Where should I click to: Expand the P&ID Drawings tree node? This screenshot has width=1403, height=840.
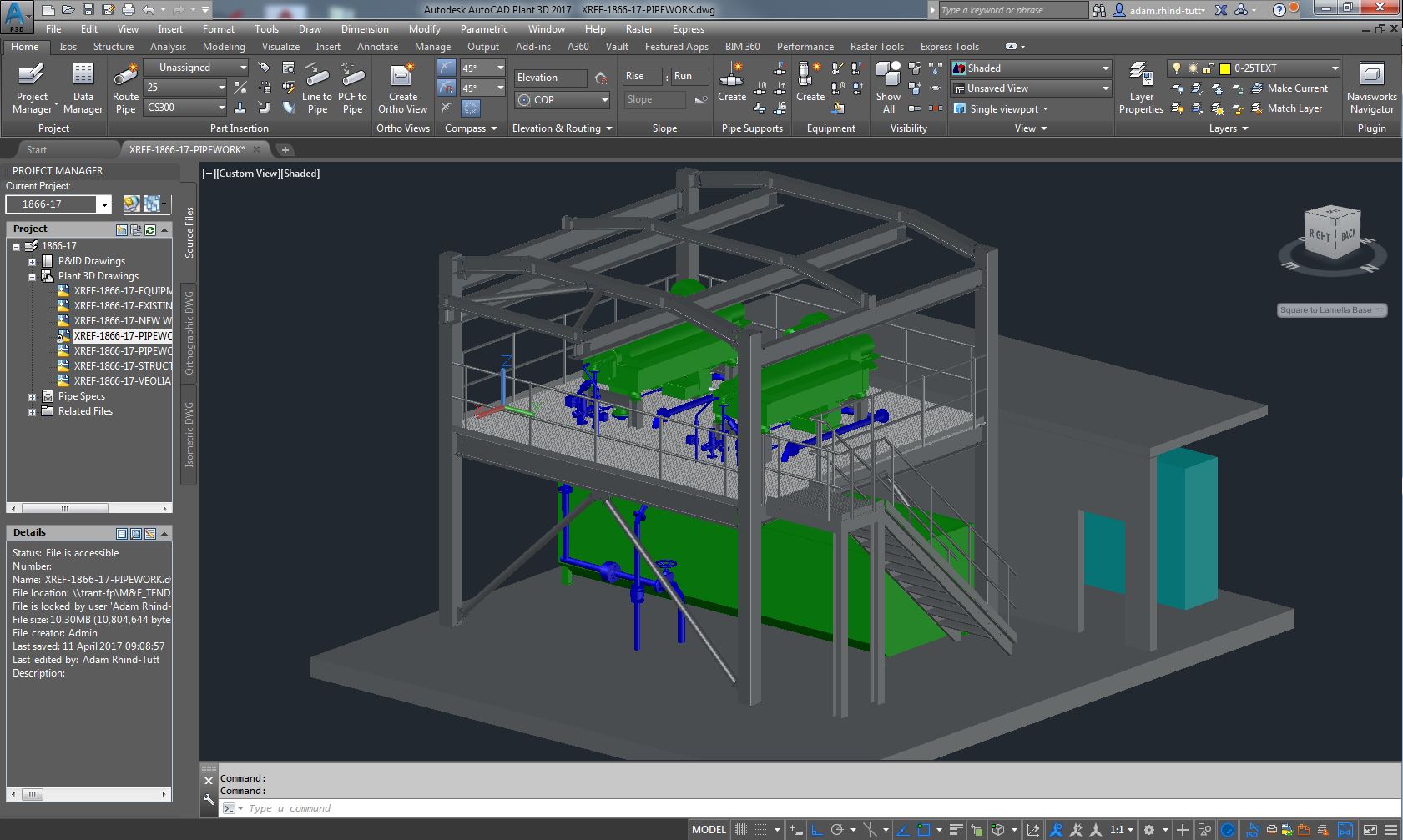(32, 261)
